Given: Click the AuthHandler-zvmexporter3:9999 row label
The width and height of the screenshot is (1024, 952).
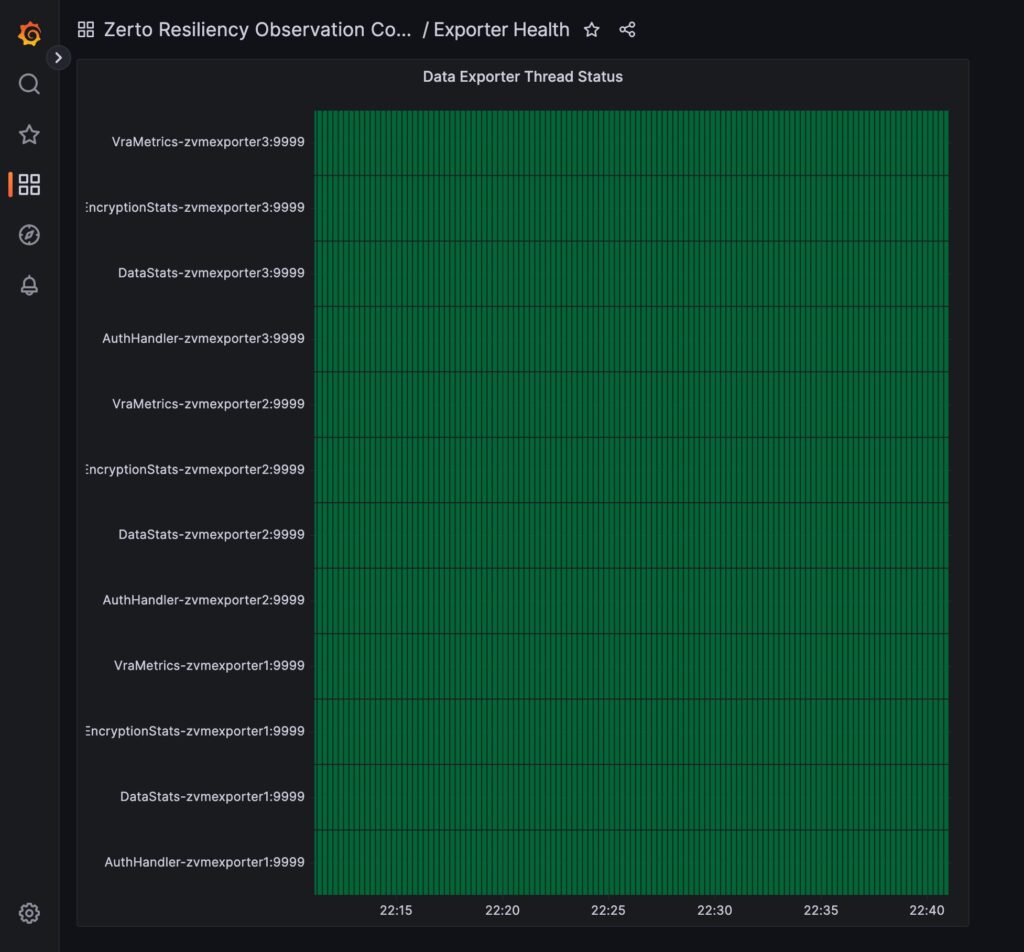Looking at the screenshot, I should [x=203, y=338].
